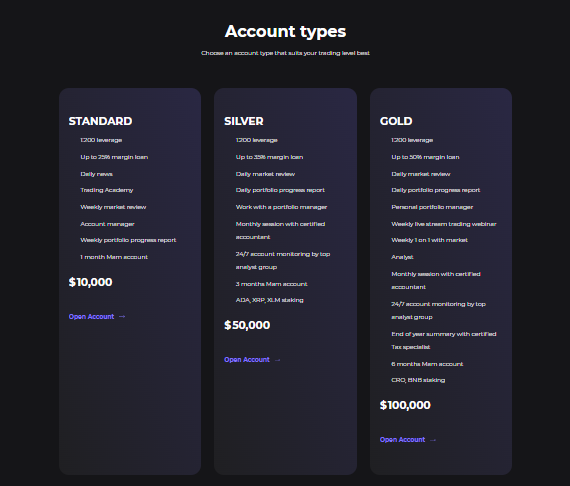The height and width of the screenshot is (486, 570).
Task: Select the STANDARD plan heading
Action: point(100,121)
